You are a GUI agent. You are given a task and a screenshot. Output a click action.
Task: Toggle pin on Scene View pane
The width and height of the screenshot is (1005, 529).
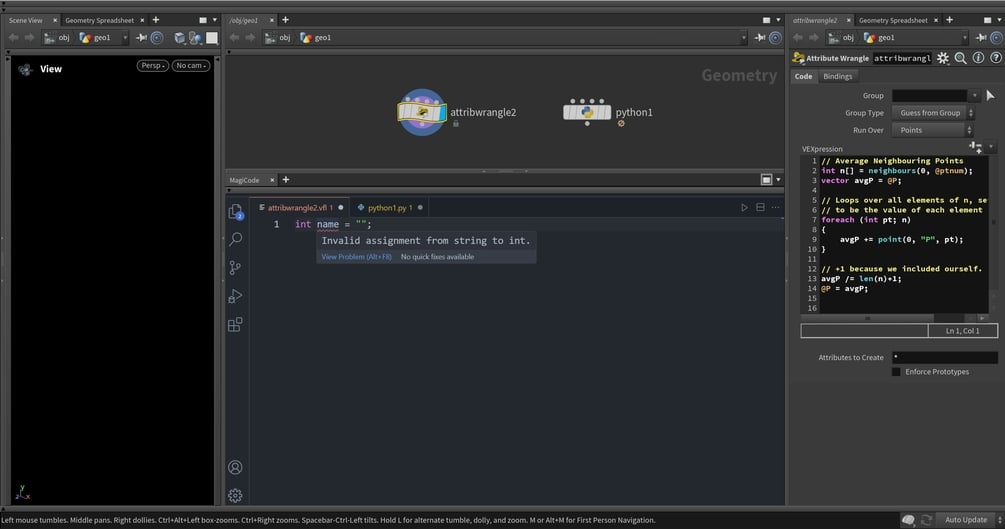coord(141,38)
